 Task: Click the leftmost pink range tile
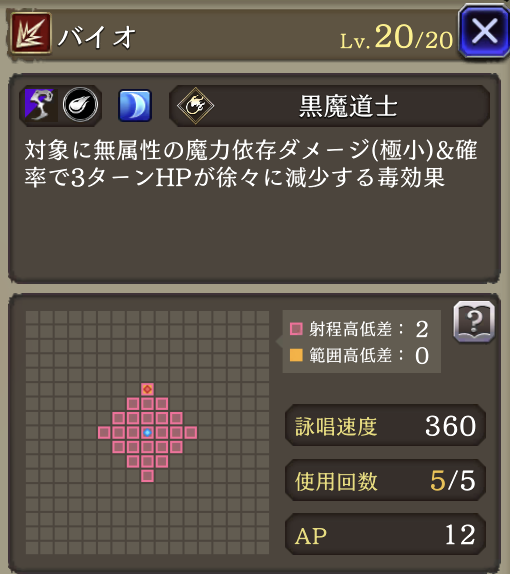click(x=104, y=433)
